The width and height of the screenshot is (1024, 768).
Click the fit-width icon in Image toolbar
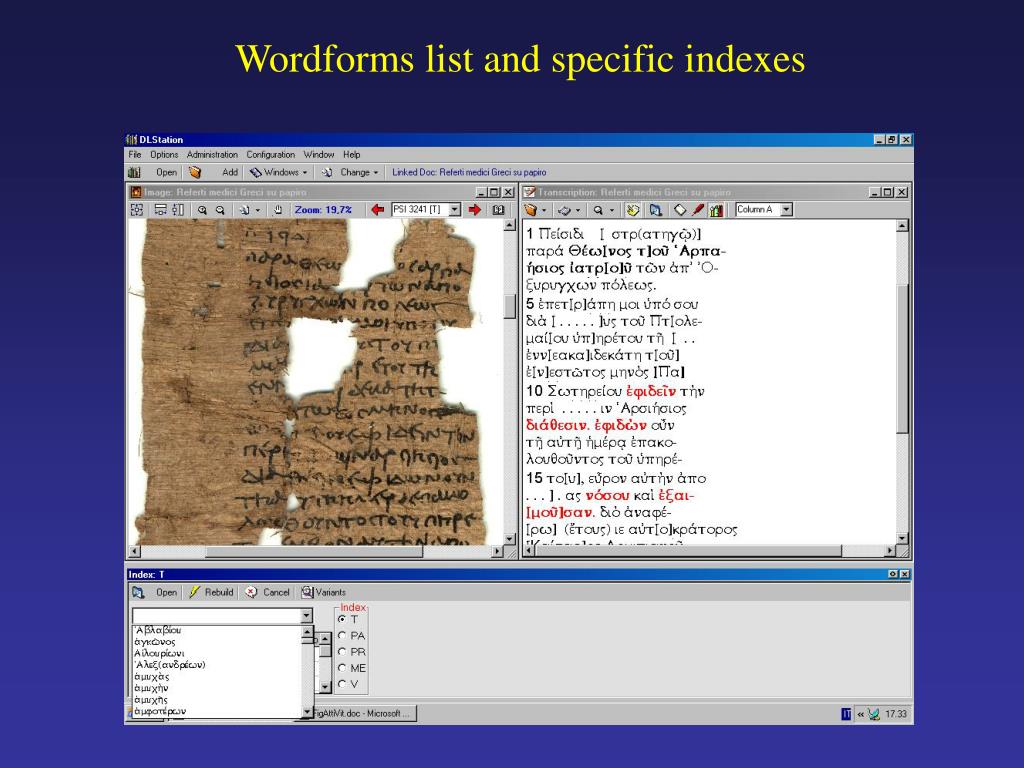[160, 210]
